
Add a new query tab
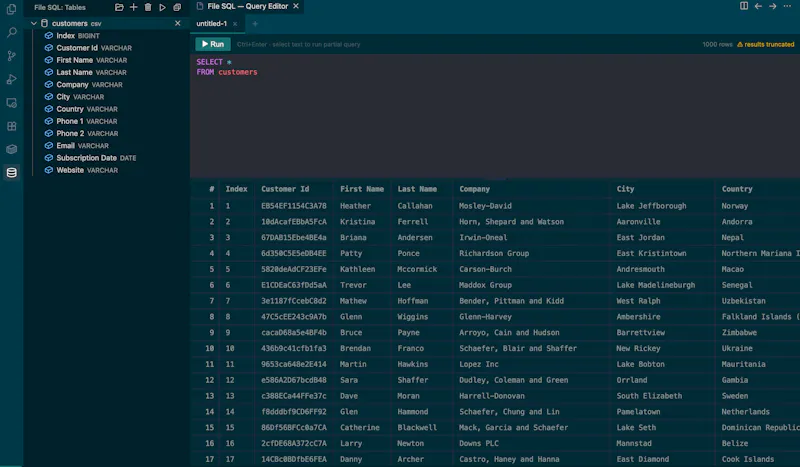tap(255, 23)
